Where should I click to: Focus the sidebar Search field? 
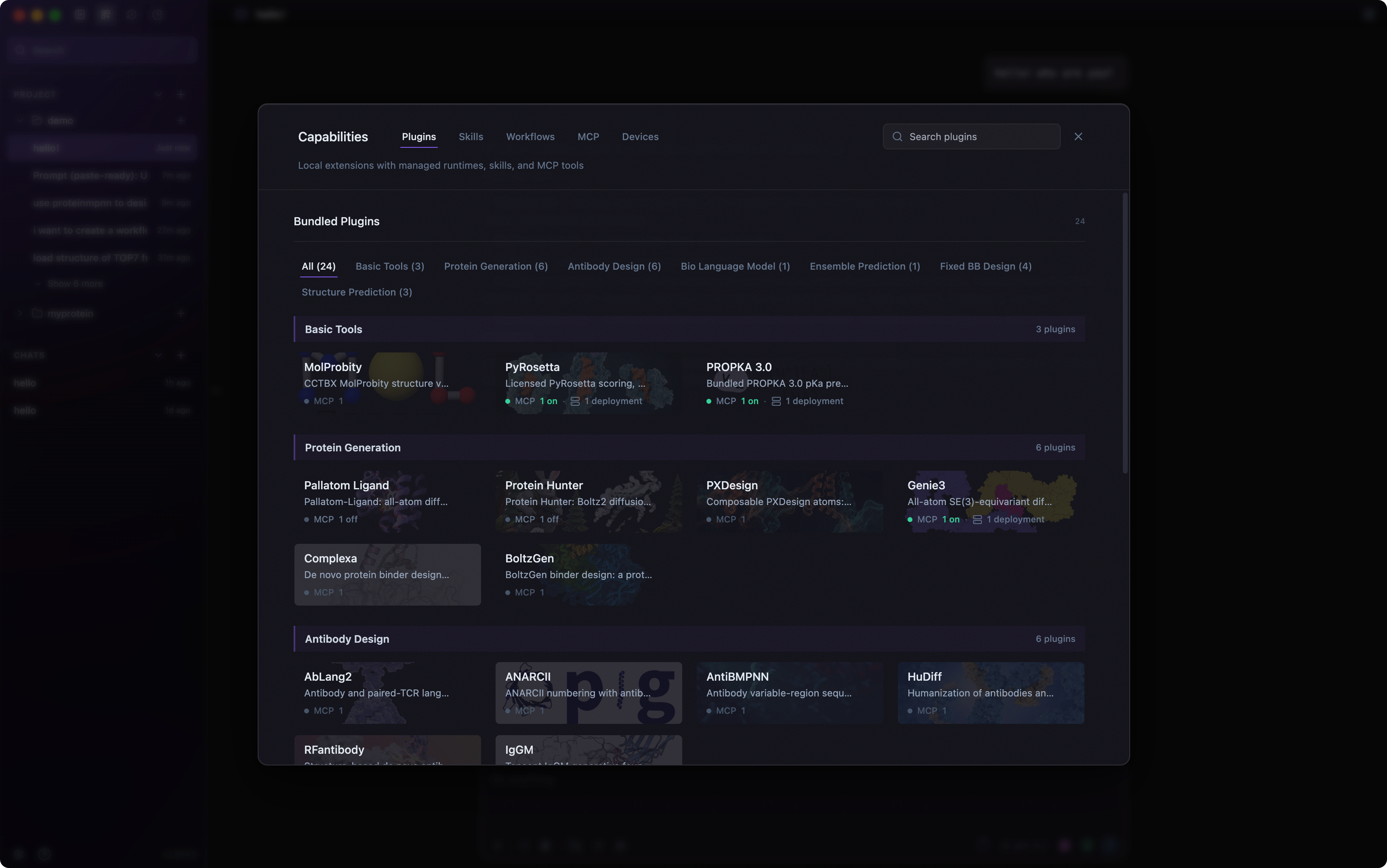pos(102,50)
